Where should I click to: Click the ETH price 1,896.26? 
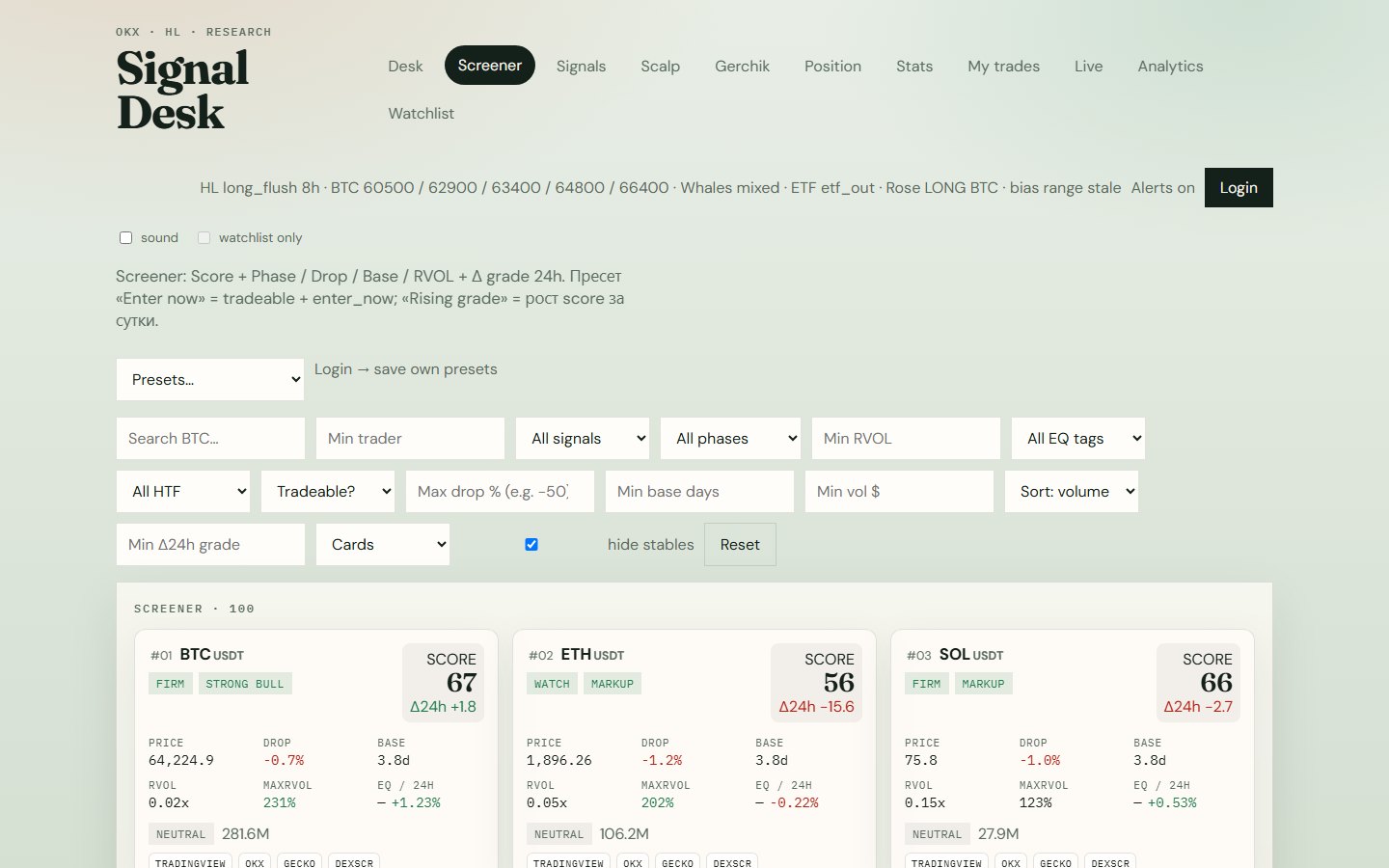(559, 761)
